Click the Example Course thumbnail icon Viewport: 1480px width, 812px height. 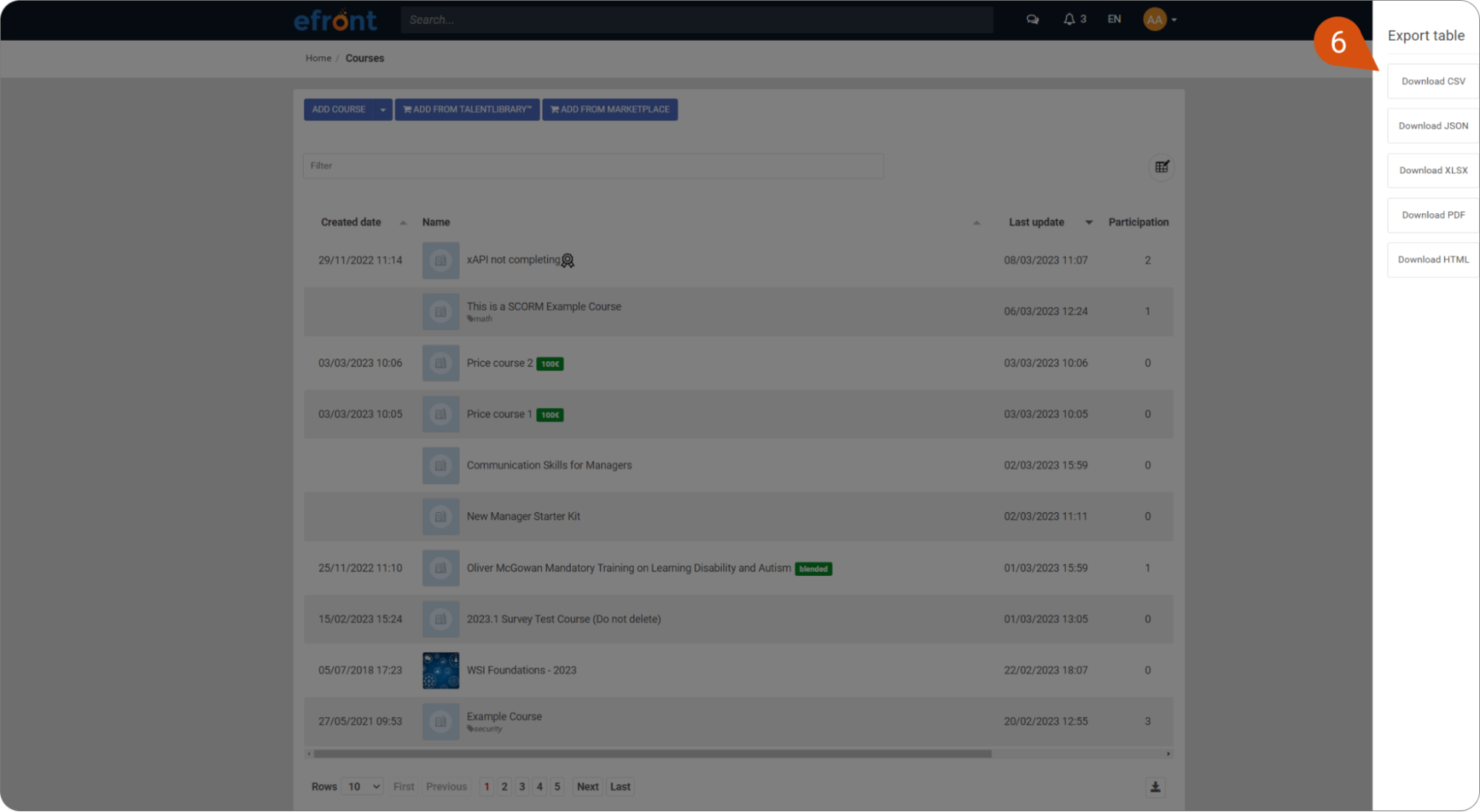click(441, 721)
